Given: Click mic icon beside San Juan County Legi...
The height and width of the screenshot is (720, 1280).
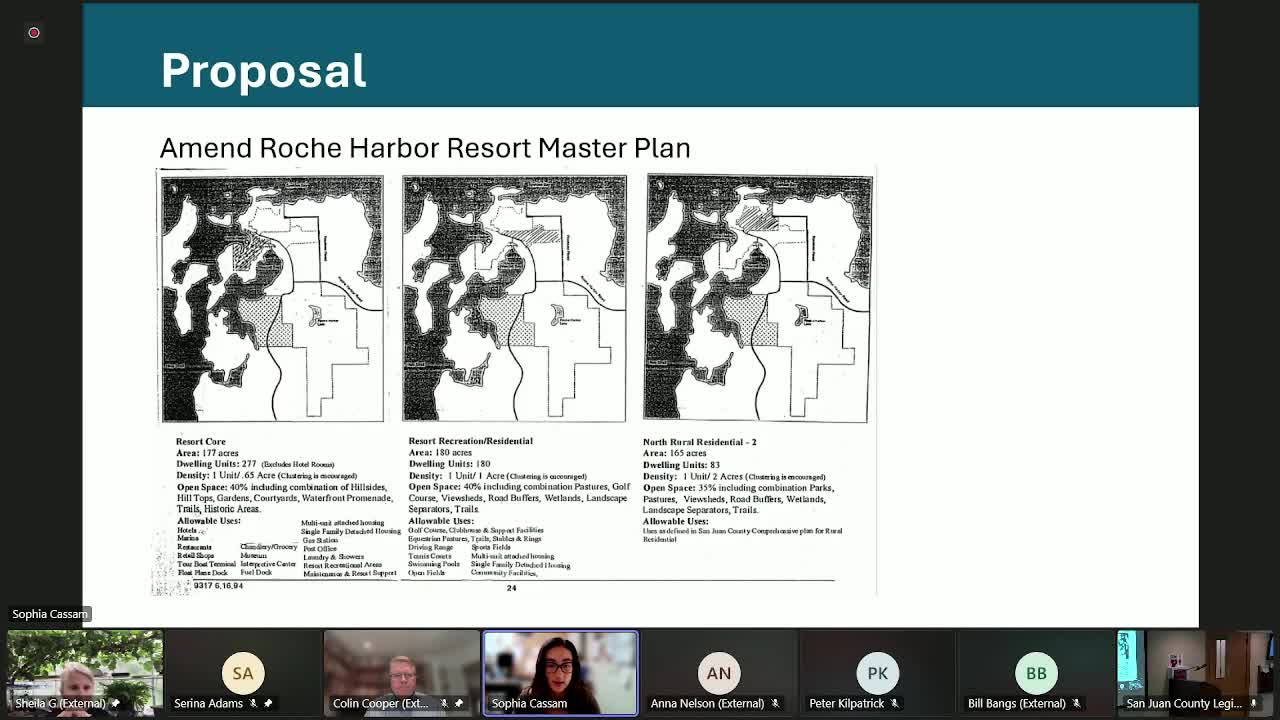Looking at the screenshot, I should click(x=1253, y=703).
